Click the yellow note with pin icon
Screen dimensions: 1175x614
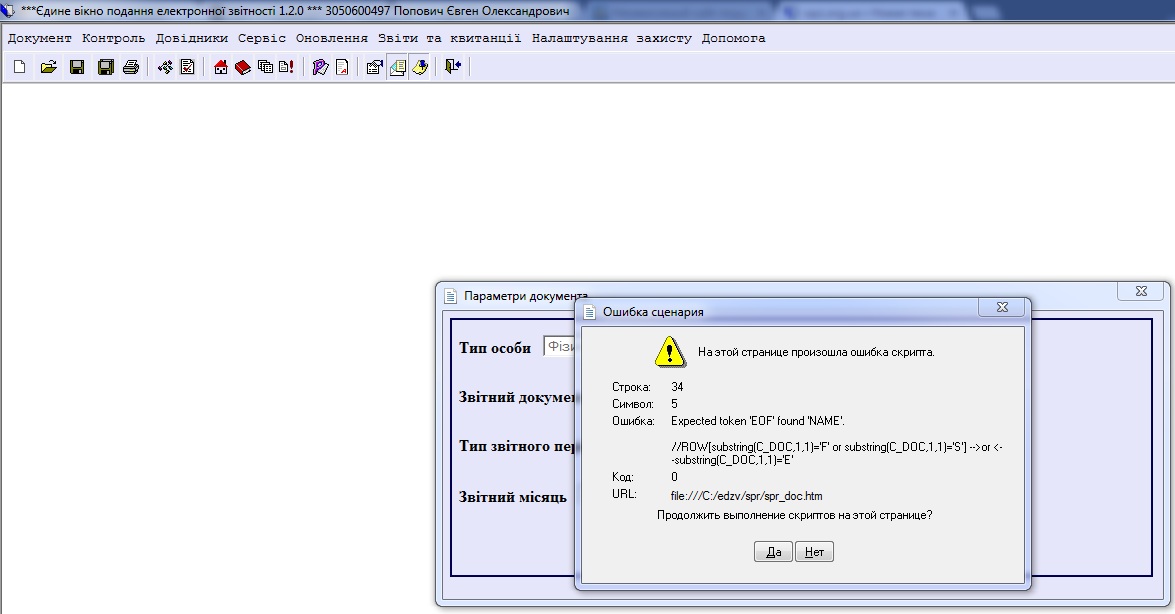coord(420,67)
